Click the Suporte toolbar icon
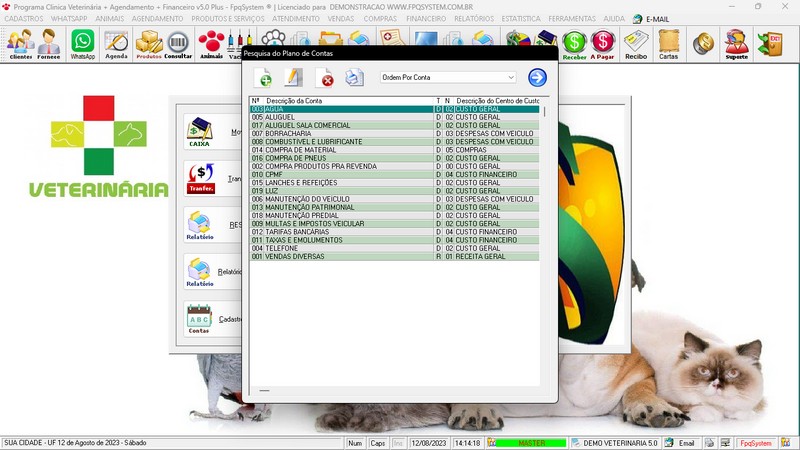 (736, 44)
